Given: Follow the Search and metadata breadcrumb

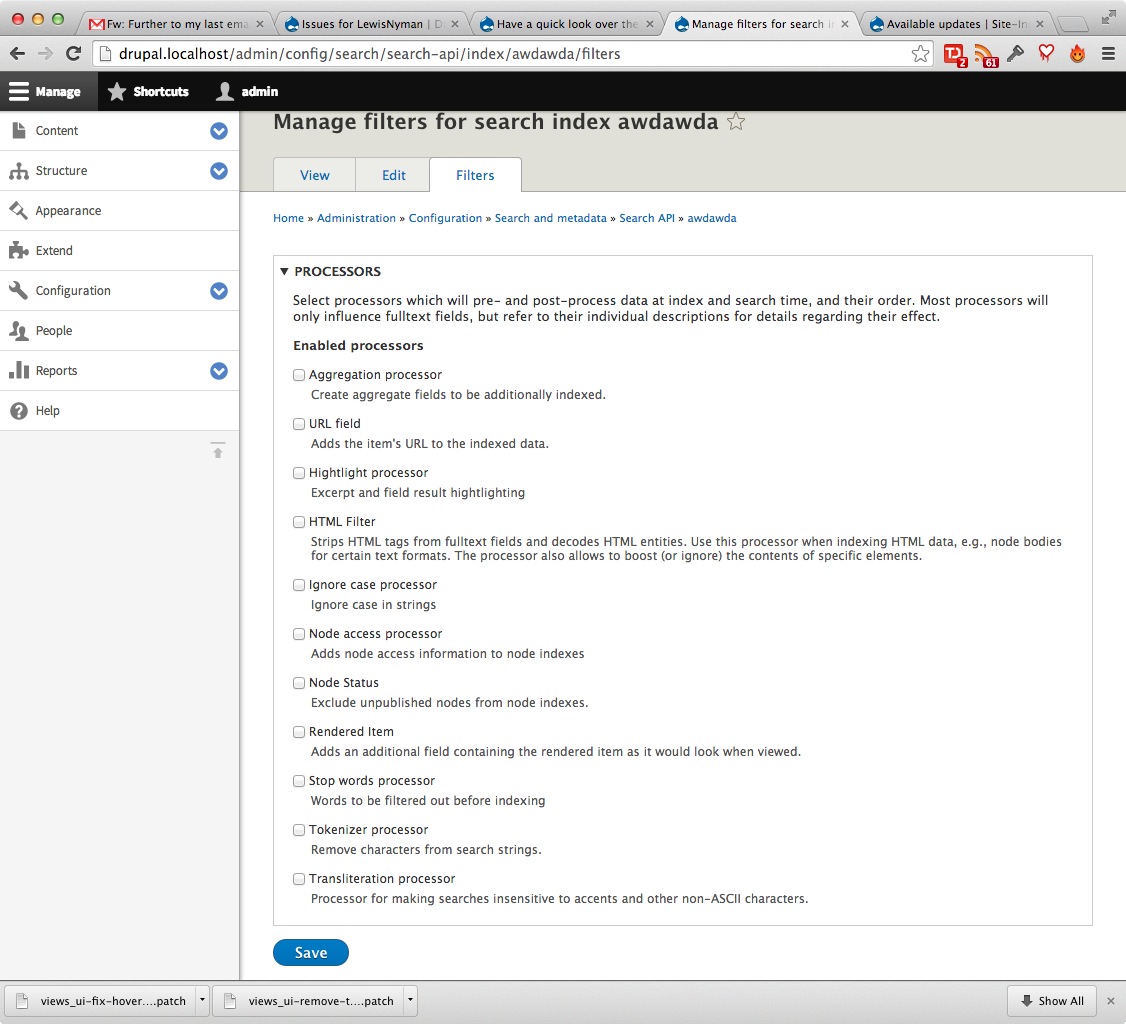Looking at the screenshot, I should (x=551, y=218).
